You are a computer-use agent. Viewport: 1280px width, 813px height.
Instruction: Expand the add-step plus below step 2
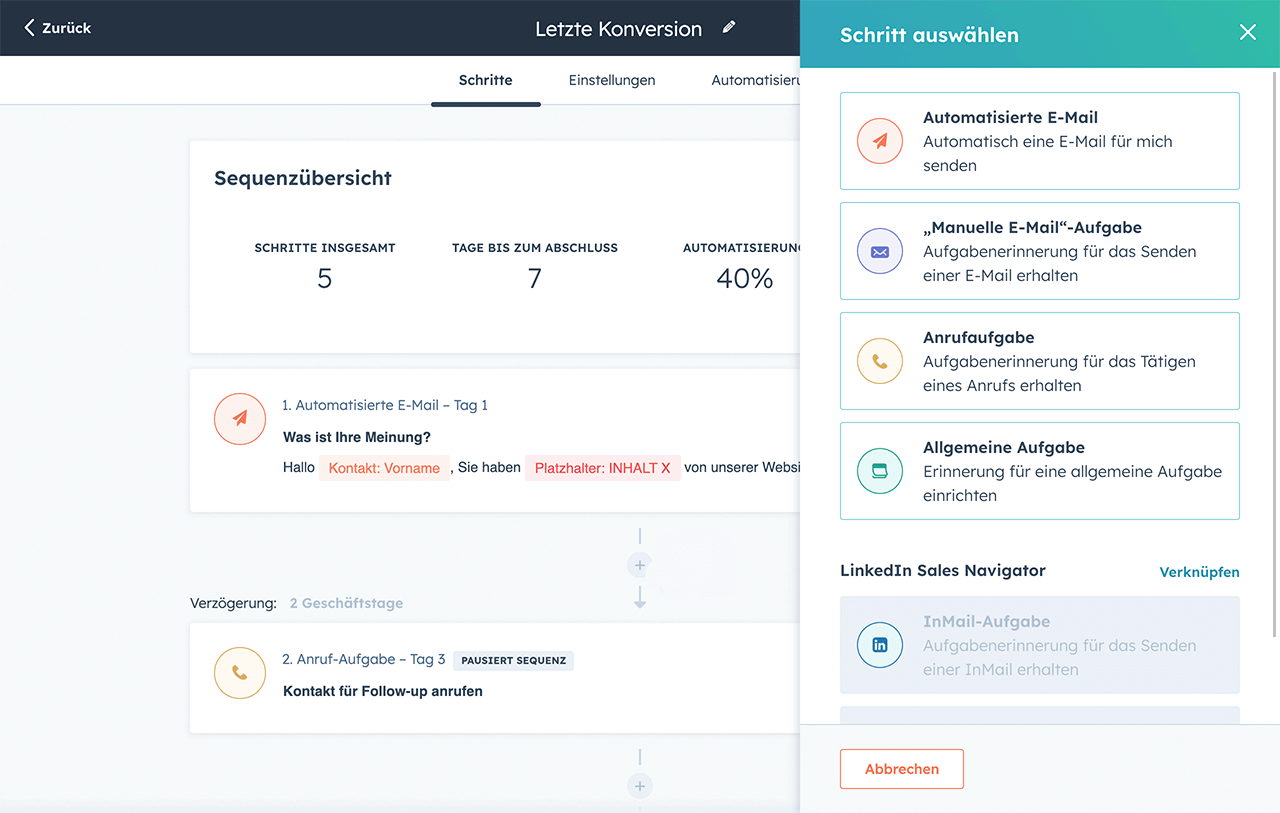click(x=639, y=786)
